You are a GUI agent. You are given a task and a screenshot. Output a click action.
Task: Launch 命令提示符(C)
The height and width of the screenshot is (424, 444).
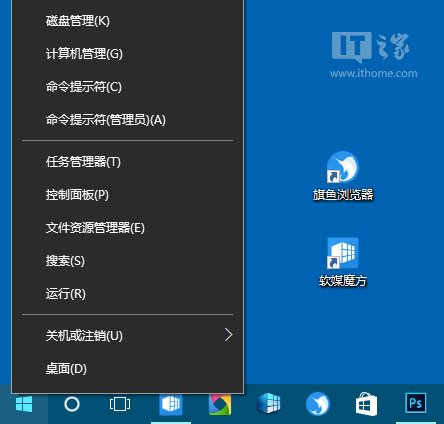click(128, 87)
